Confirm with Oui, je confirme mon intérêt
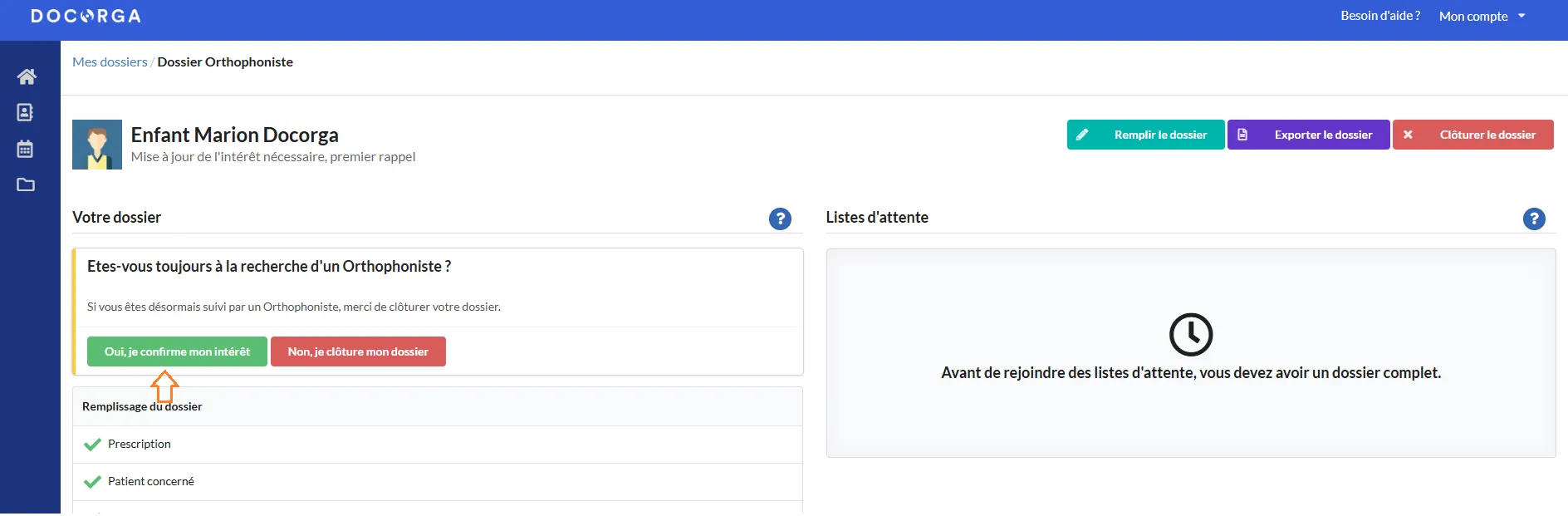 tap(177, 351)
